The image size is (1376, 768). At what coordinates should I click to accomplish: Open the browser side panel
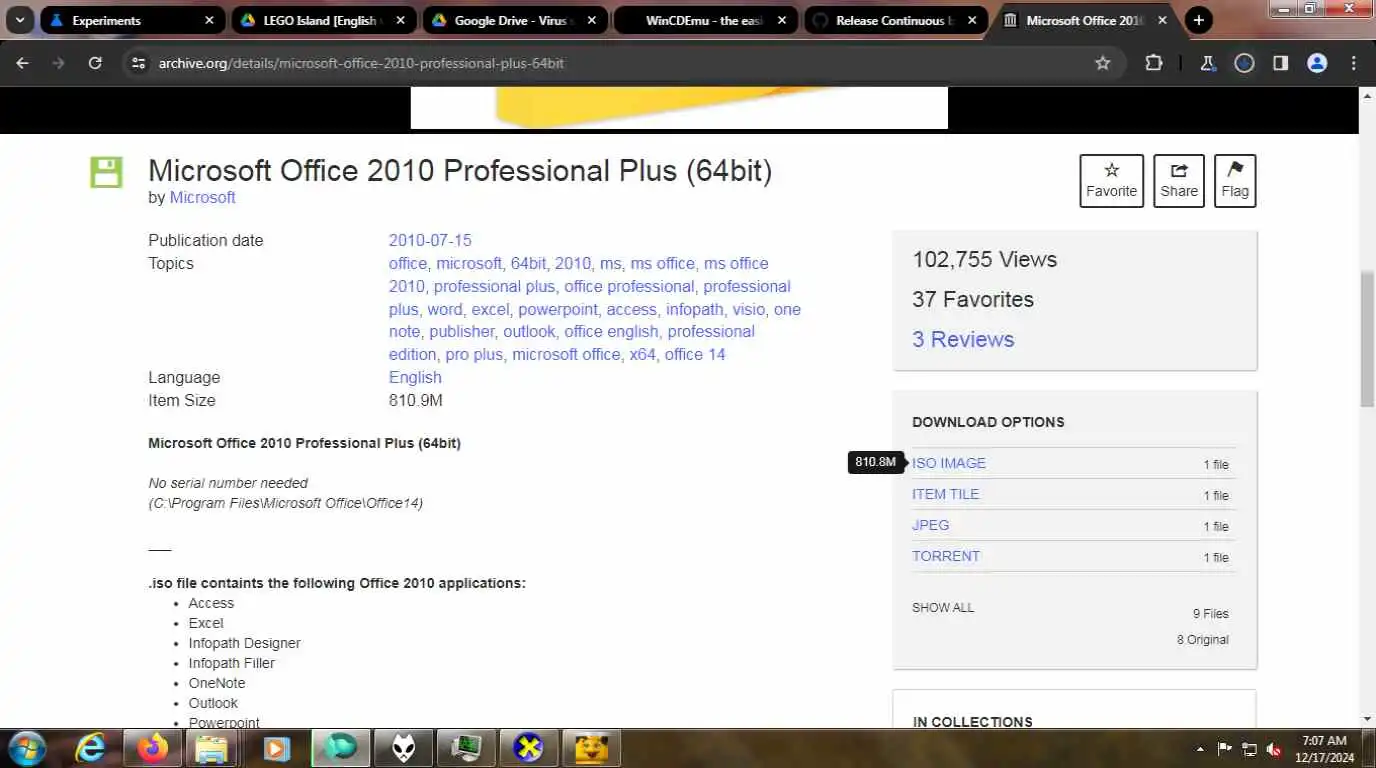pyautogui.click(x=1280, y=63)
